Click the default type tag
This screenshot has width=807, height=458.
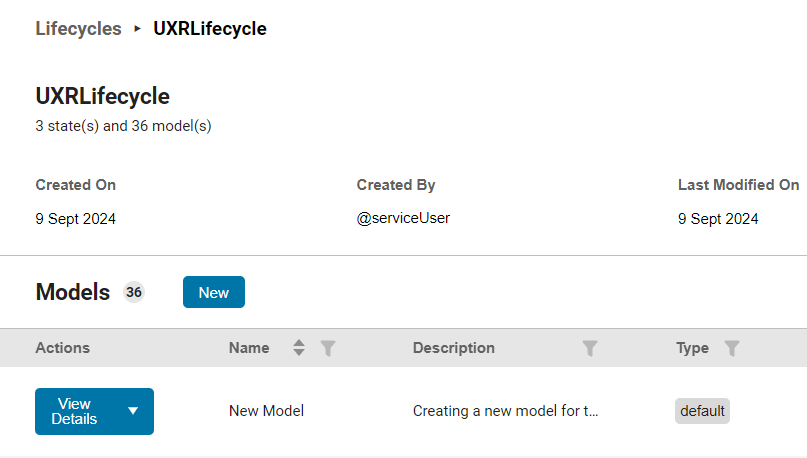coord(702,411)
